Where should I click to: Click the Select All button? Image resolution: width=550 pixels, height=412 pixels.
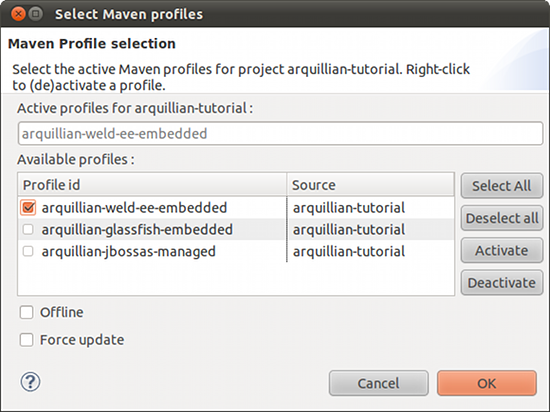pyautogui.click(x=502, y=186)
